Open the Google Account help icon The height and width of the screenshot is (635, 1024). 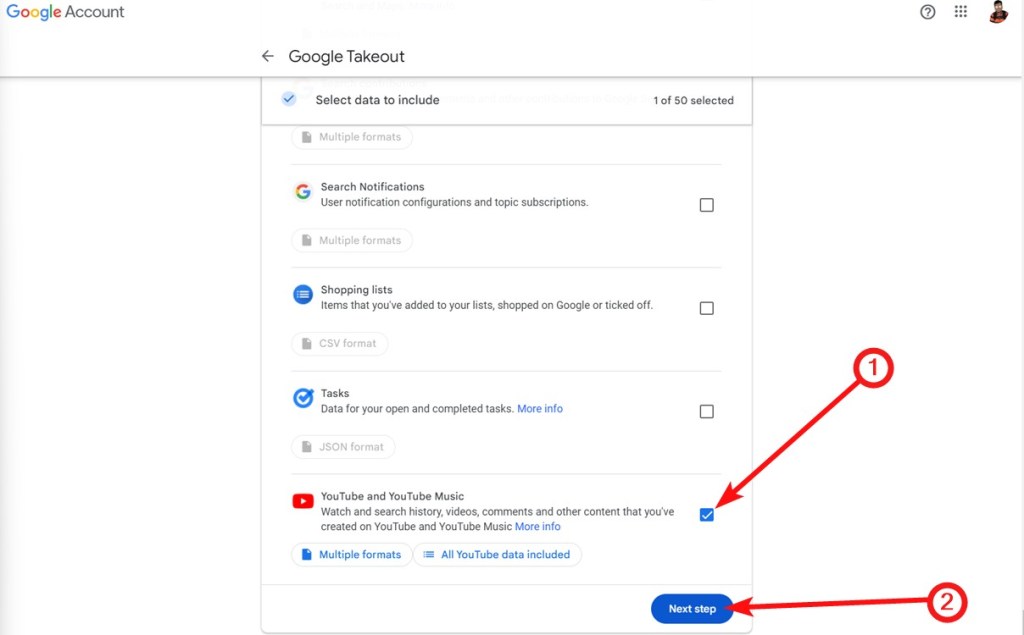[927, 12]
